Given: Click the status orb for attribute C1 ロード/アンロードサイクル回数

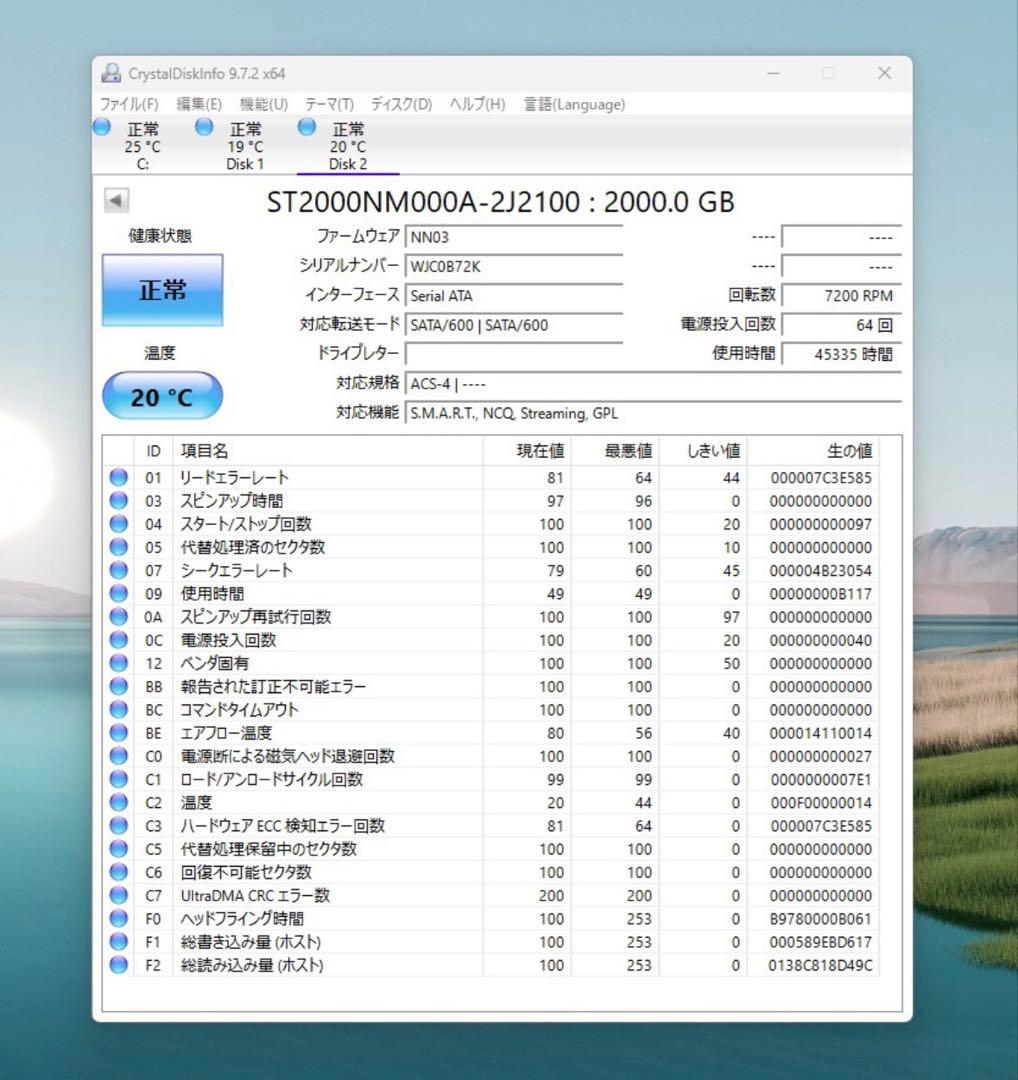Looking at the screenshot, I should click(118, 779).
